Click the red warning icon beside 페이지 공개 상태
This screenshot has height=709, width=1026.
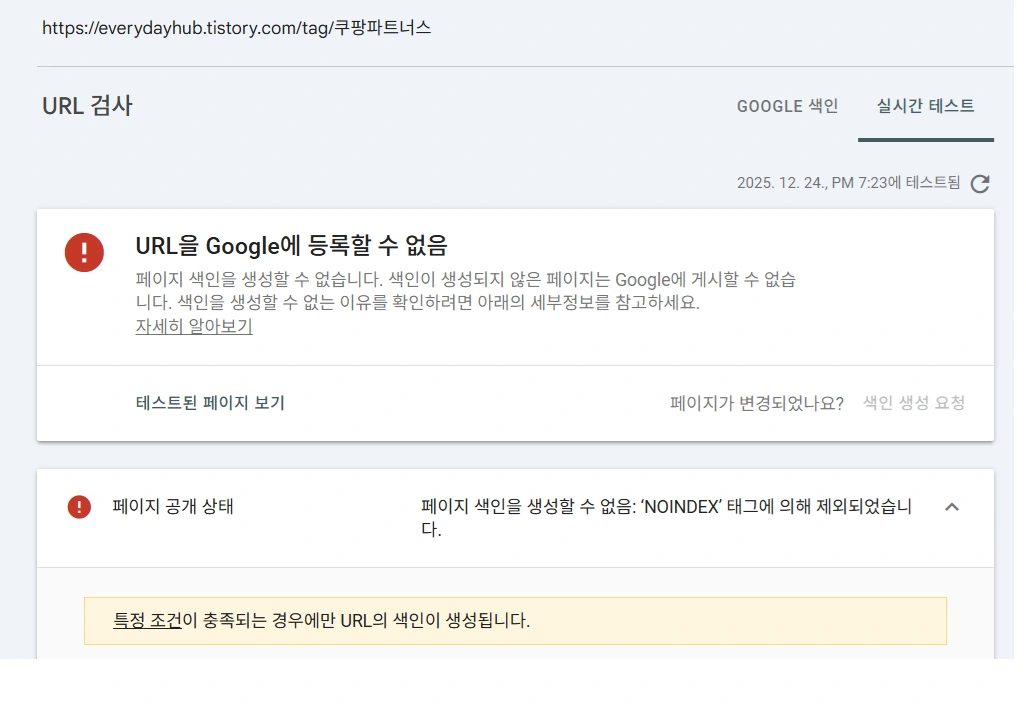[79, 507]
